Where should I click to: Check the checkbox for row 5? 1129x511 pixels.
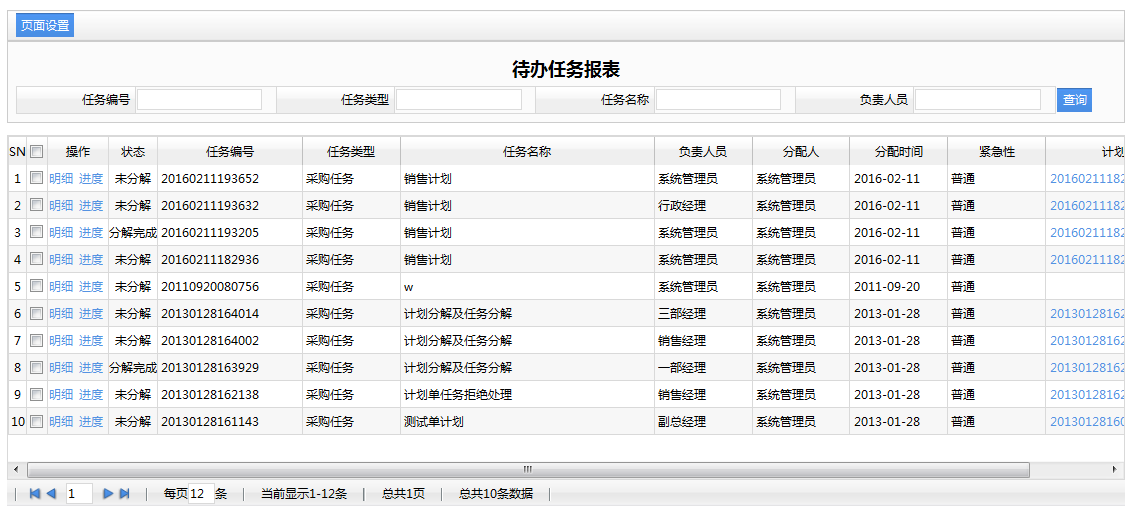(37, 286)
